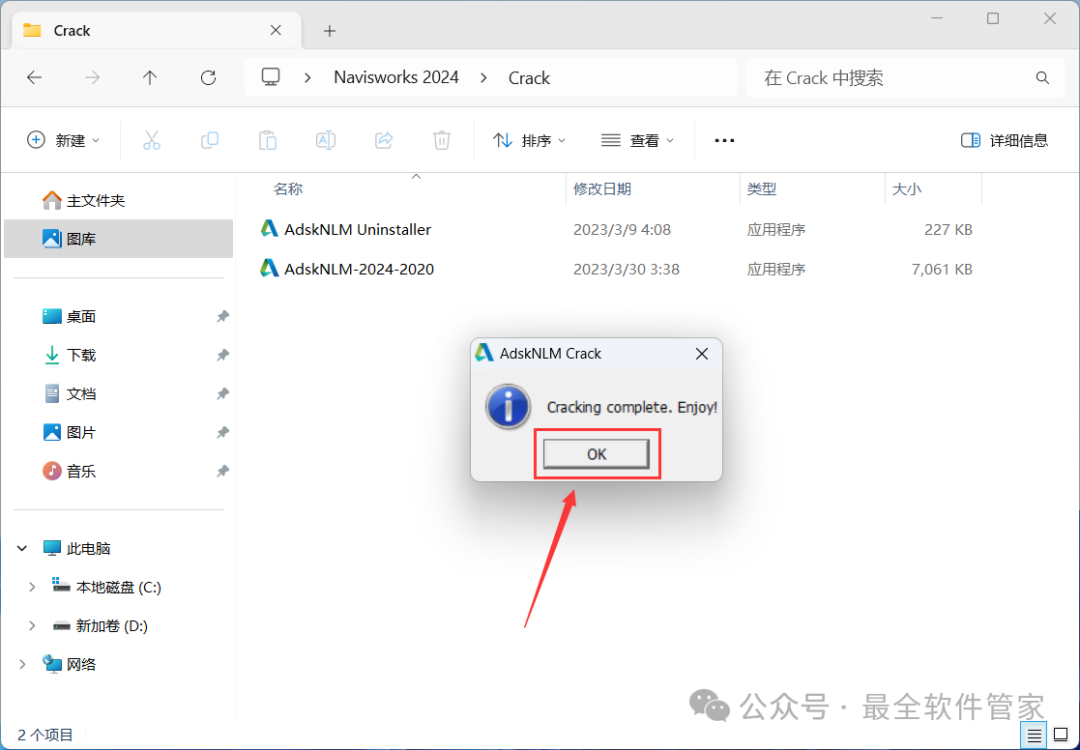Click the 7,061 KB size cell
The height and width of the screenshot is (750, 1080).
[942, 269]
